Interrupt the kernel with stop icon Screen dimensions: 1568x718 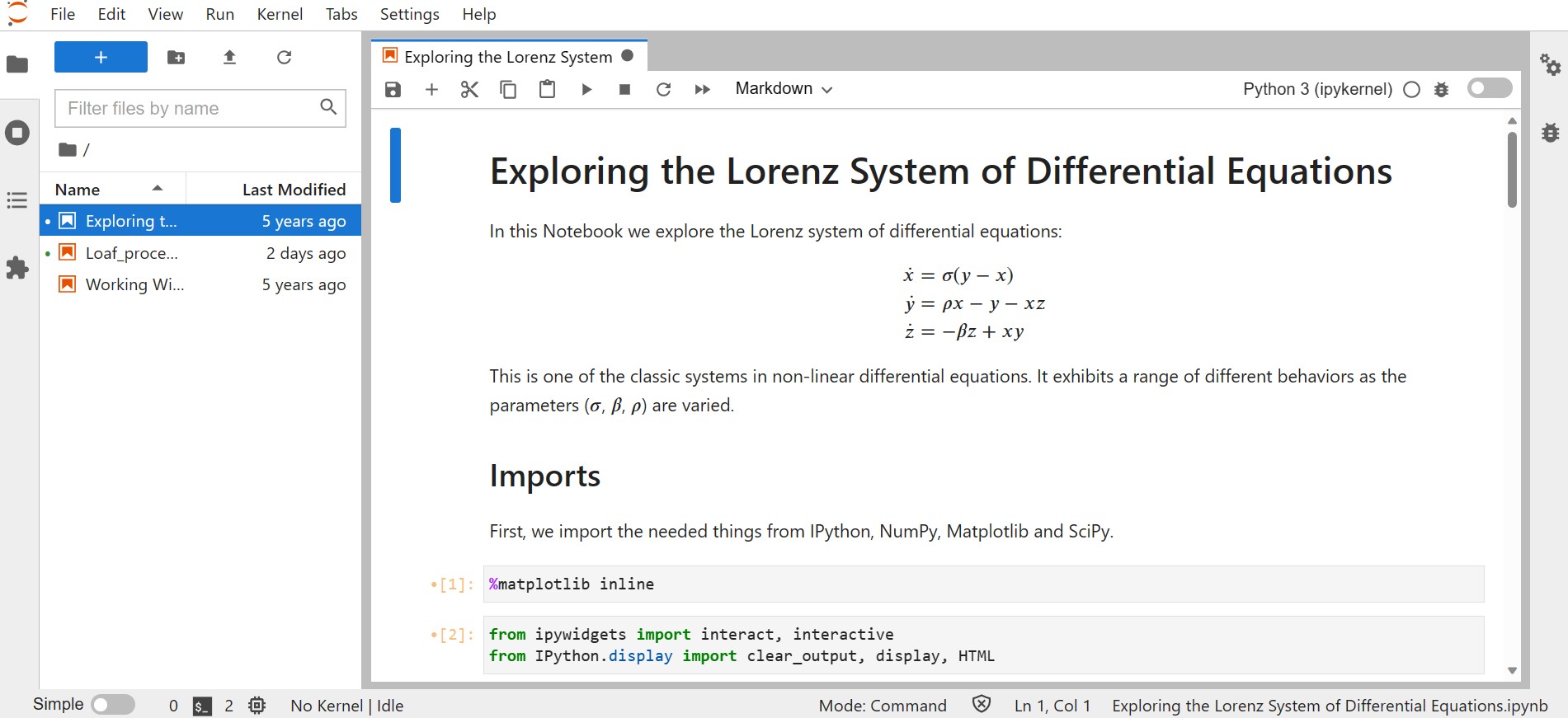tap(624, 89)
